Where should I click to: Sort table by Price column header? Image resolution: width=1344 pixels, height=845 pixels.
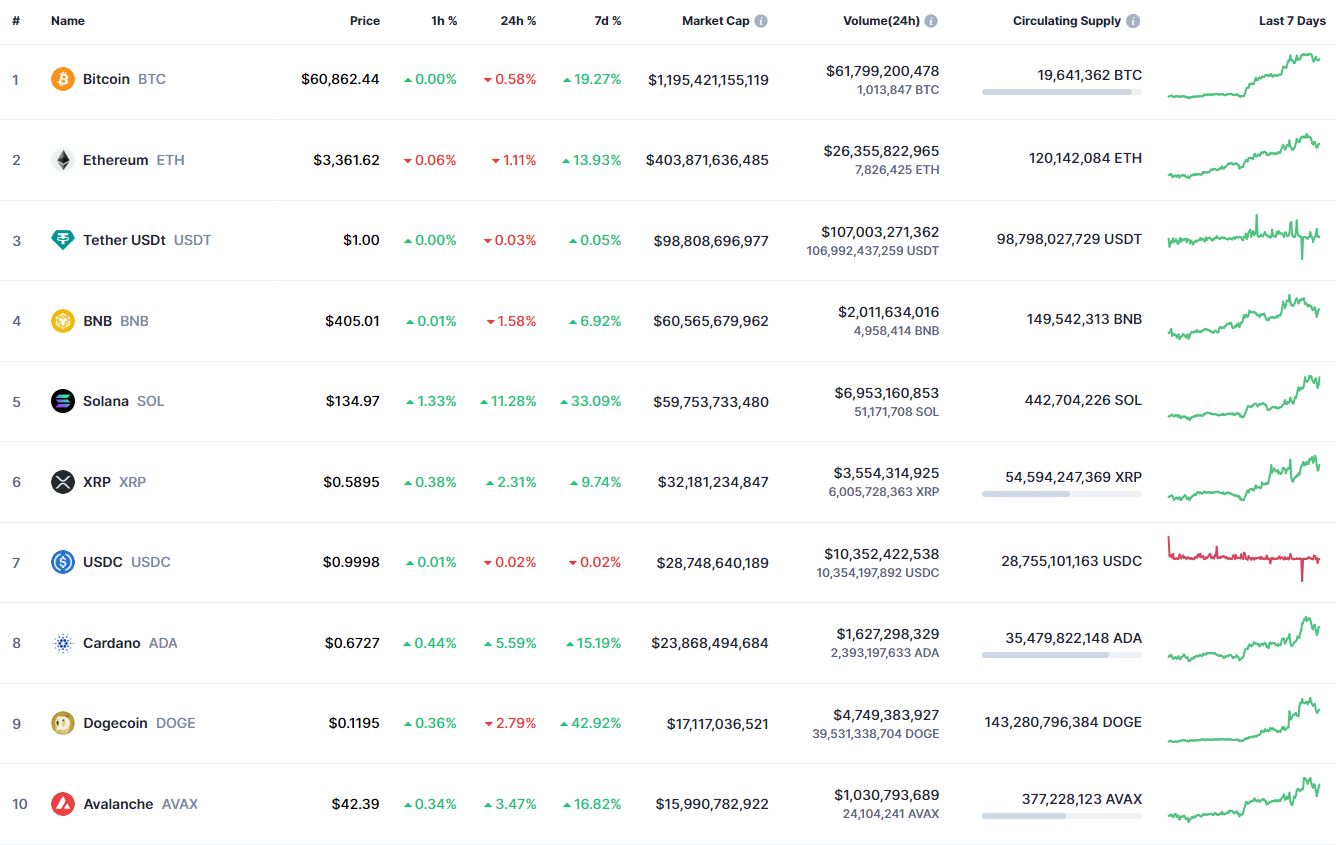click(365, 21)
